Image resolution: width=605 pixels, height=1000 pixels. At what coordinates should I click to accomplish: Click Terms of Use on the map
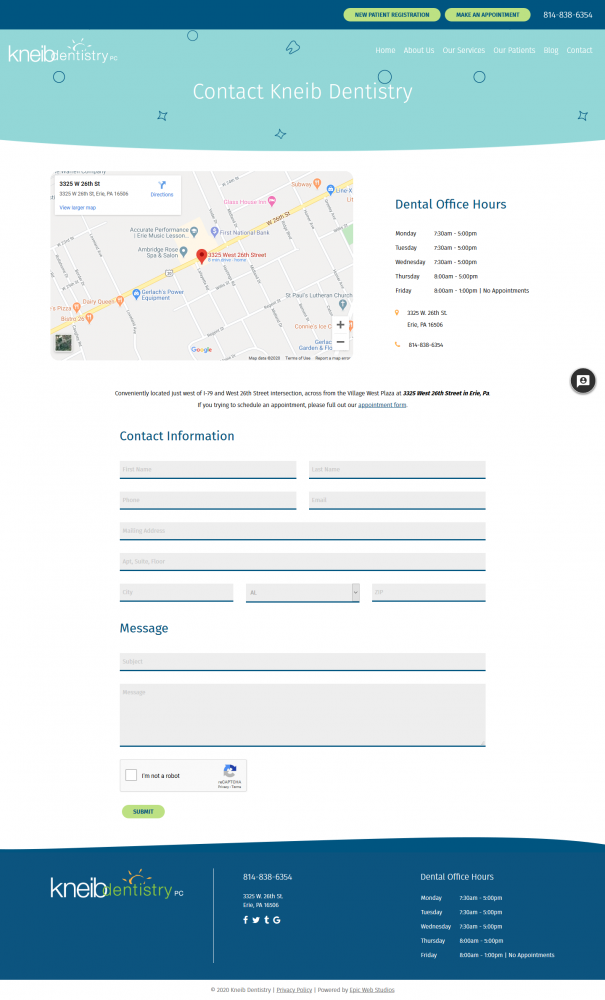point(298,358)
